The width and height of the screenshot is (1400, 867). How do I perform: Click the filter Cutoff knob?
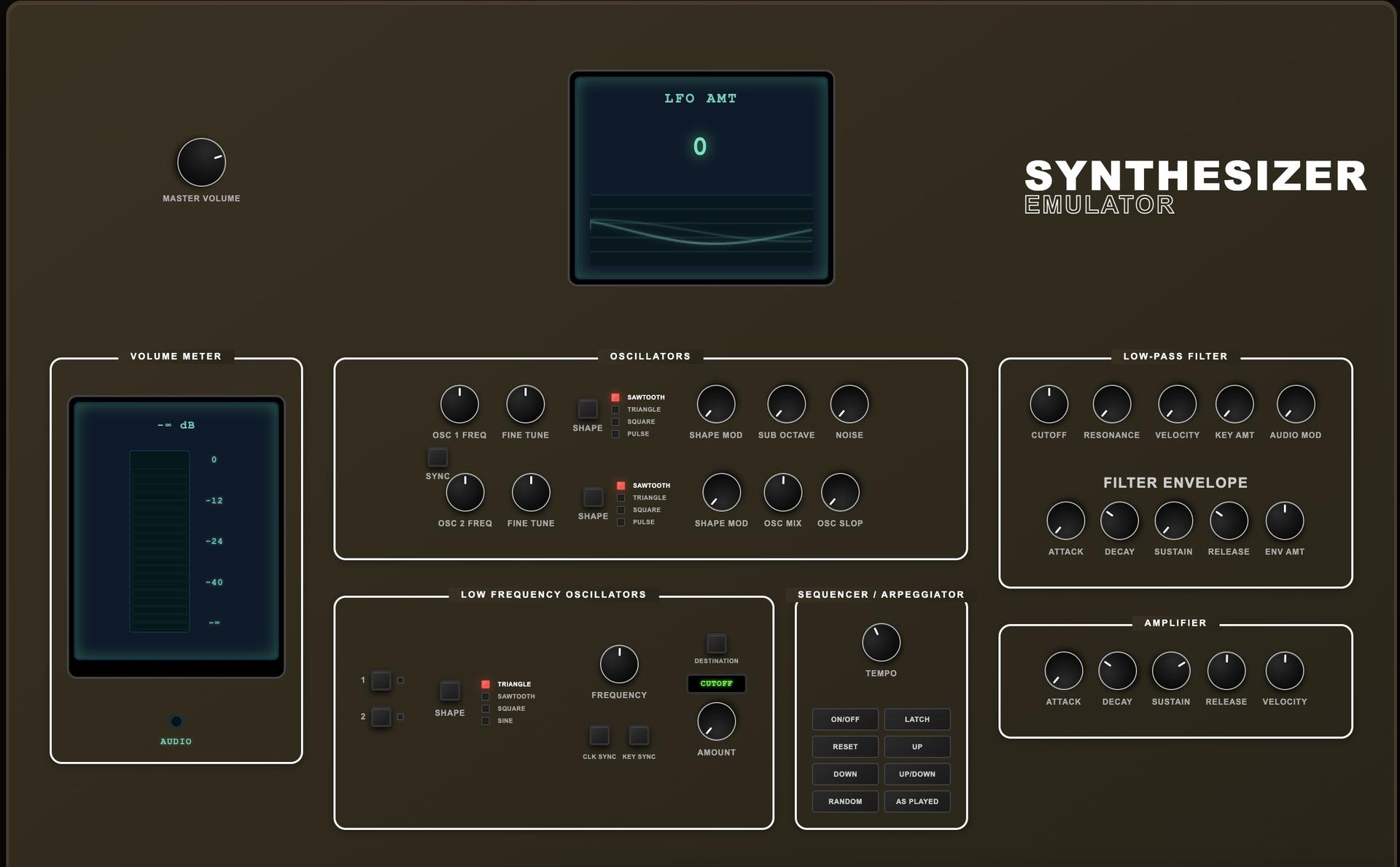pyautogui.click(x=1049, y=404)
